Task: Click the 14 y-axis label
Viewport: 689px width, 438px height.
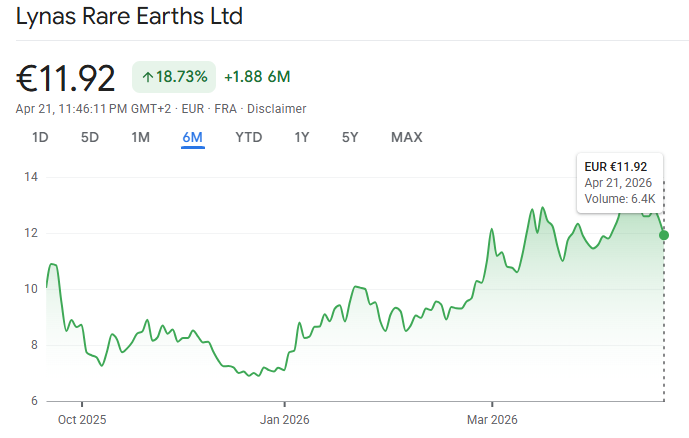Action: [x=31, y=177]
